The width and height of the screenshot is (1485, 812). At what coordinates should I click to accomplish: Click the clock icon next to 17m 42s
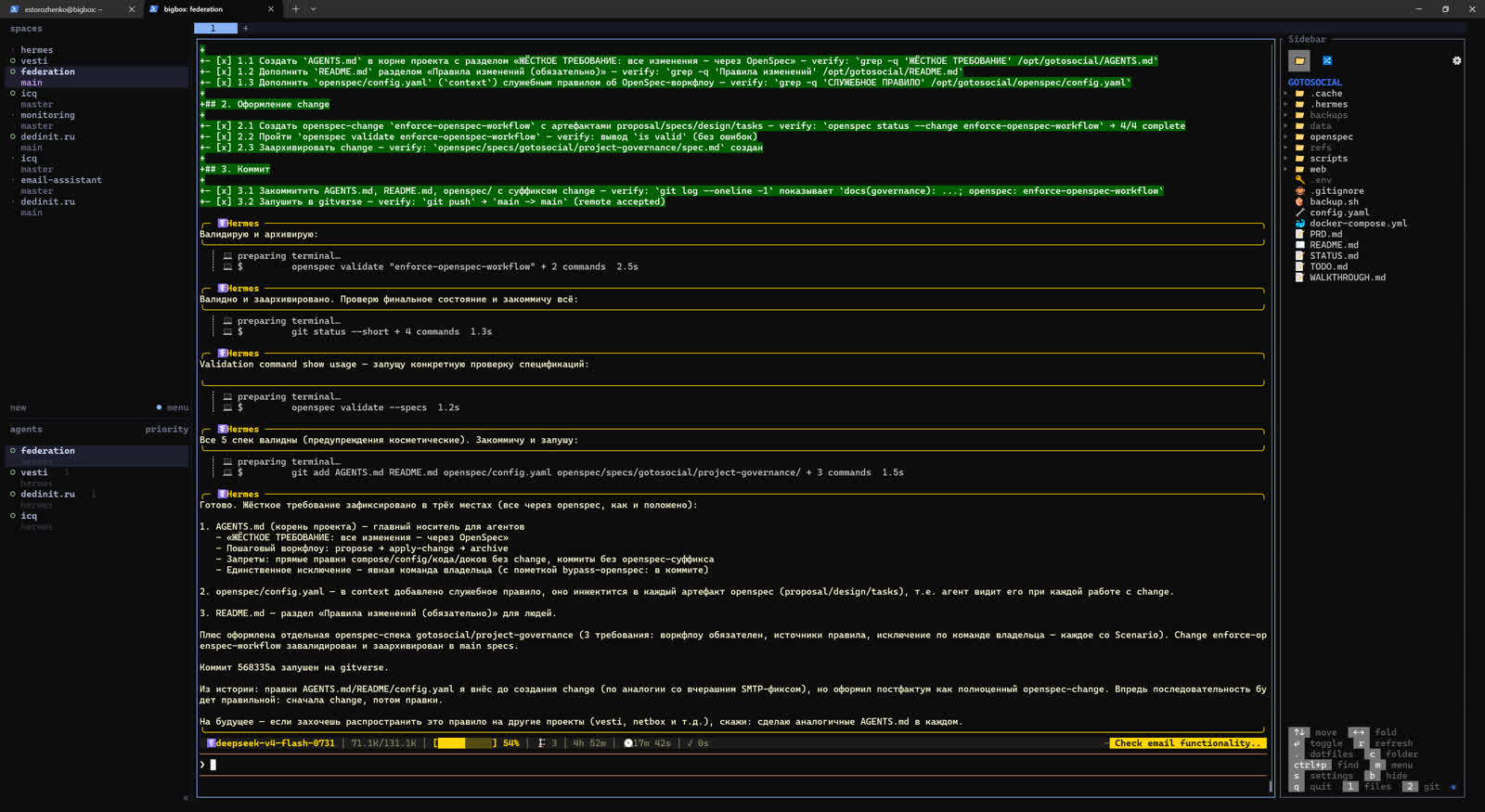tap(628, 743)
